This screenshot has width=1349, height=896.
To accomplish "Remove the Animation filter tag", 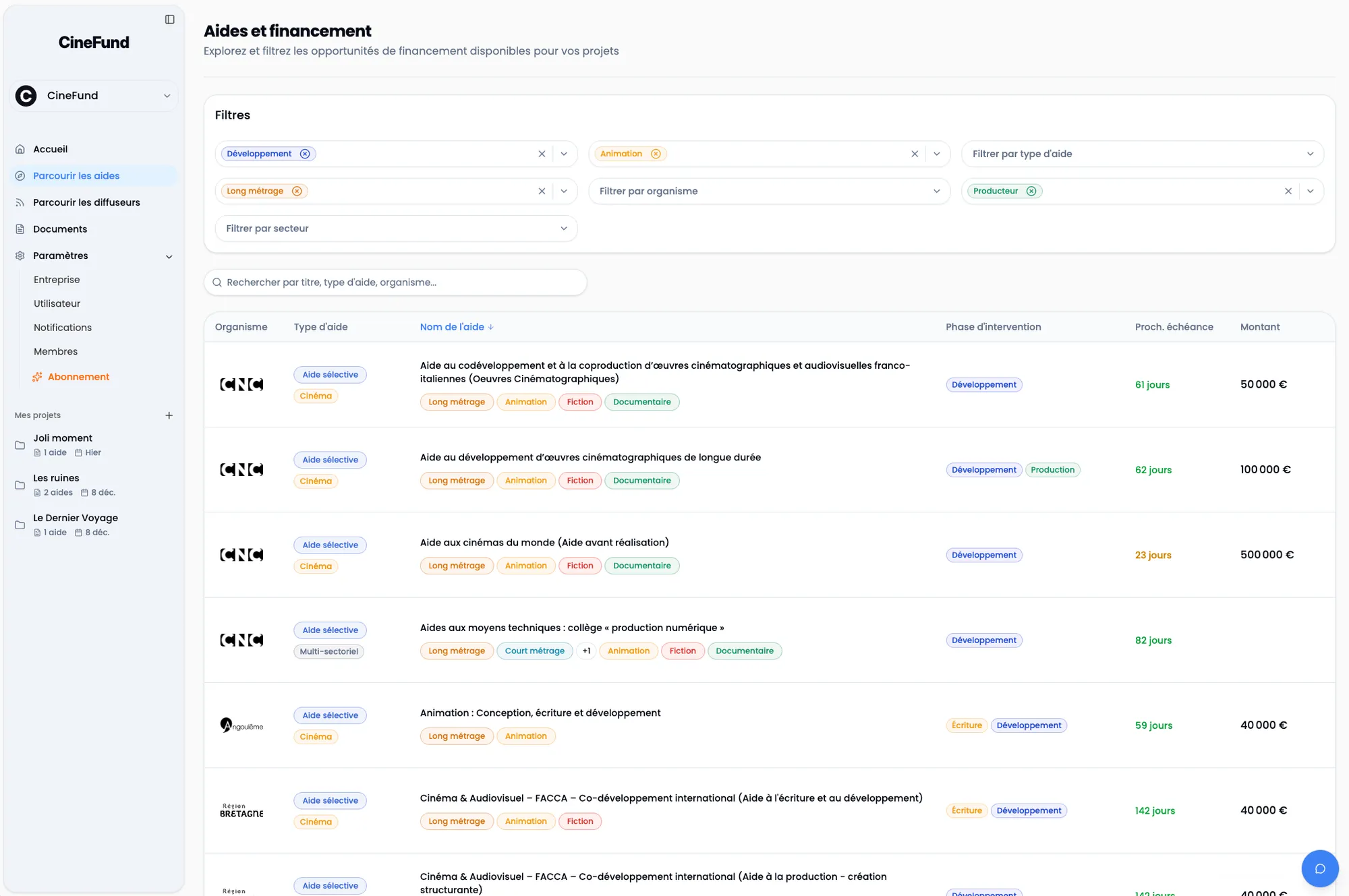I will (655, 154).
